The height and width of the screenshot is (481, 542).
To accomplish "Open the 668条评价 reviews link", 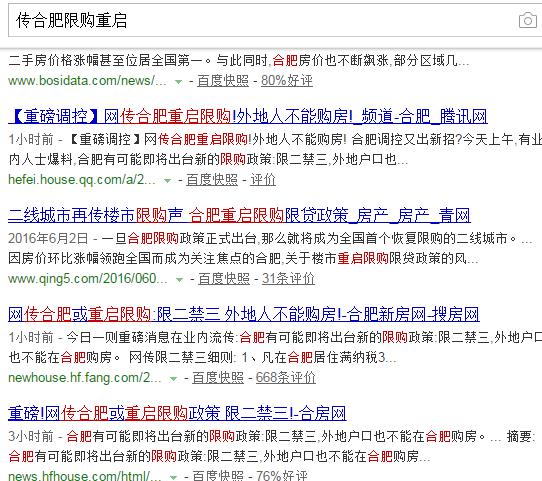I will pos(286,378).
